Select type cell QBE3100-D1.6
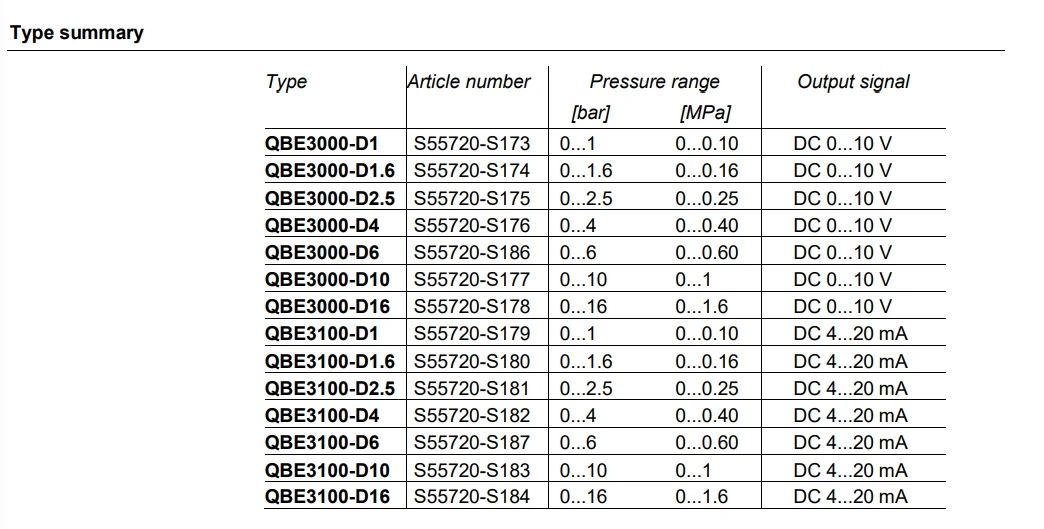 (x=330, y=361)
